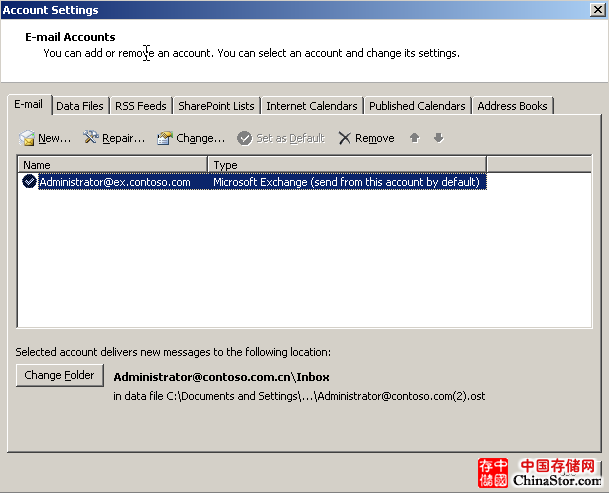Image resolution: width=609 pixels, height=493 pixels.
Task: Switch to the Published Calendars tab
Action: click(417, 106)
